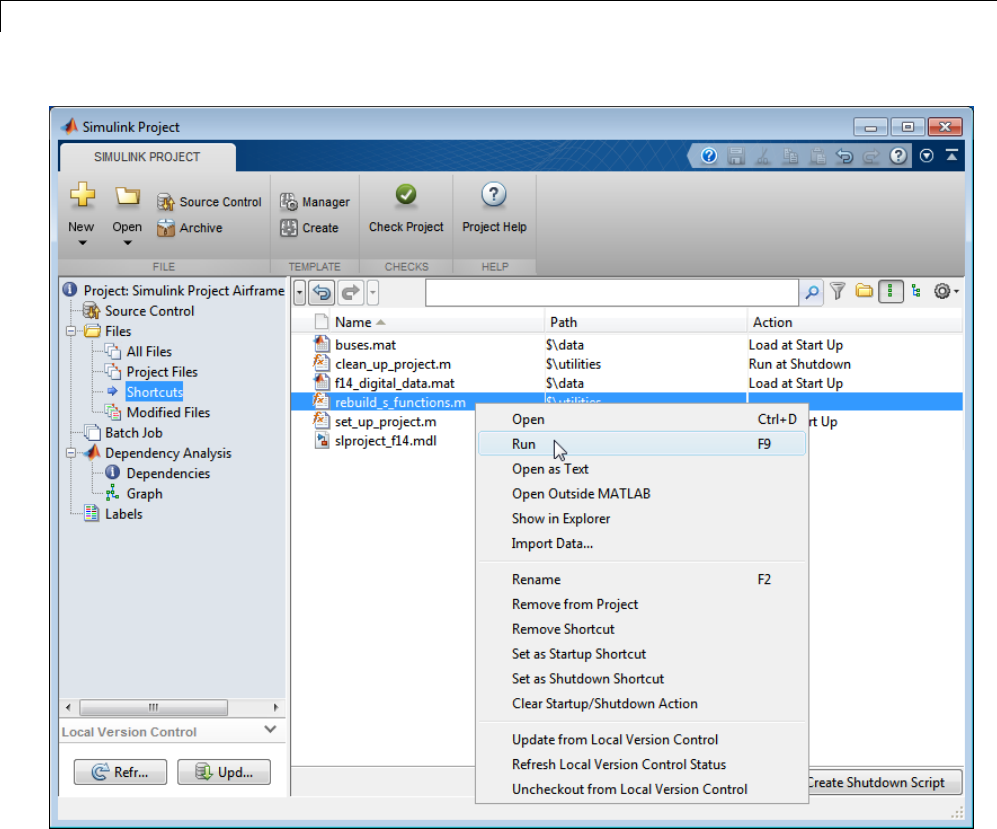
Task: Collapse the toolstrip with the up arrow
Action: pos(952,155)
